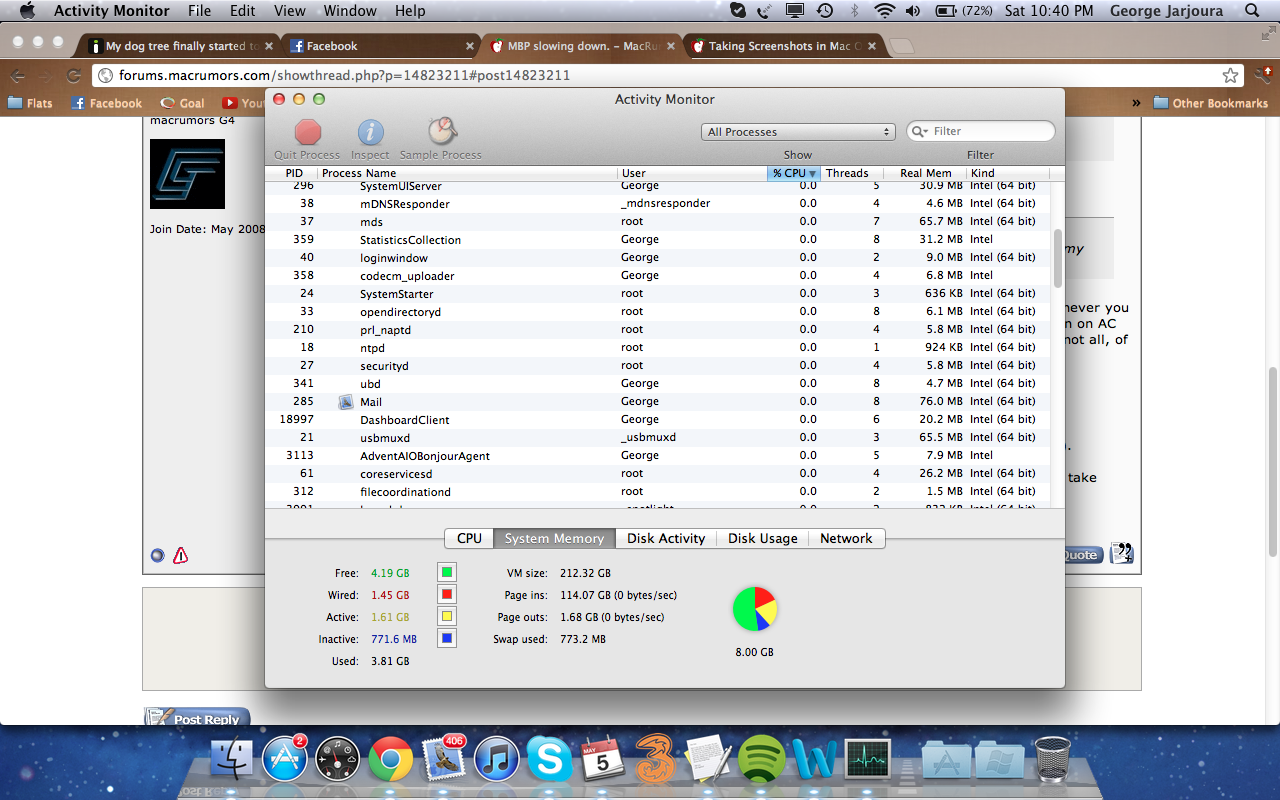Select the DashboardClient process row
The height and width of the screenshot is (800, 1280).
[657, 420]
